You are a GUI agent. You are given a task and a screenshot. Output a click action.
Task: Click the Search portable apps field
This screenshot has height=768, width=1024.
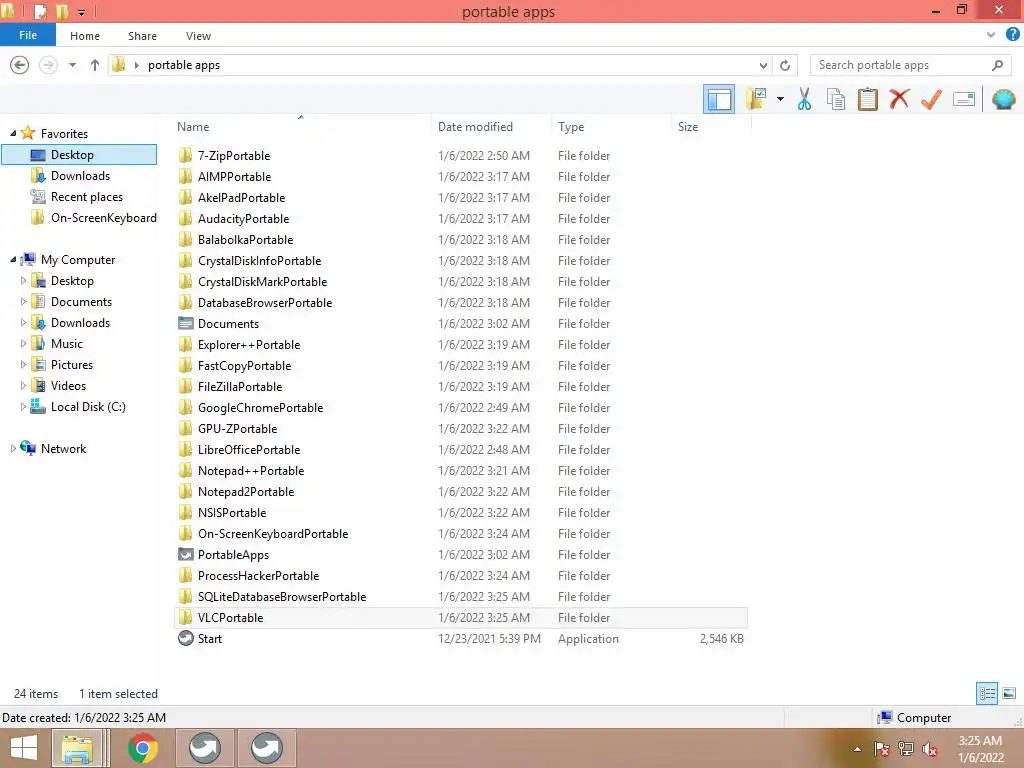tap(911, 65)
